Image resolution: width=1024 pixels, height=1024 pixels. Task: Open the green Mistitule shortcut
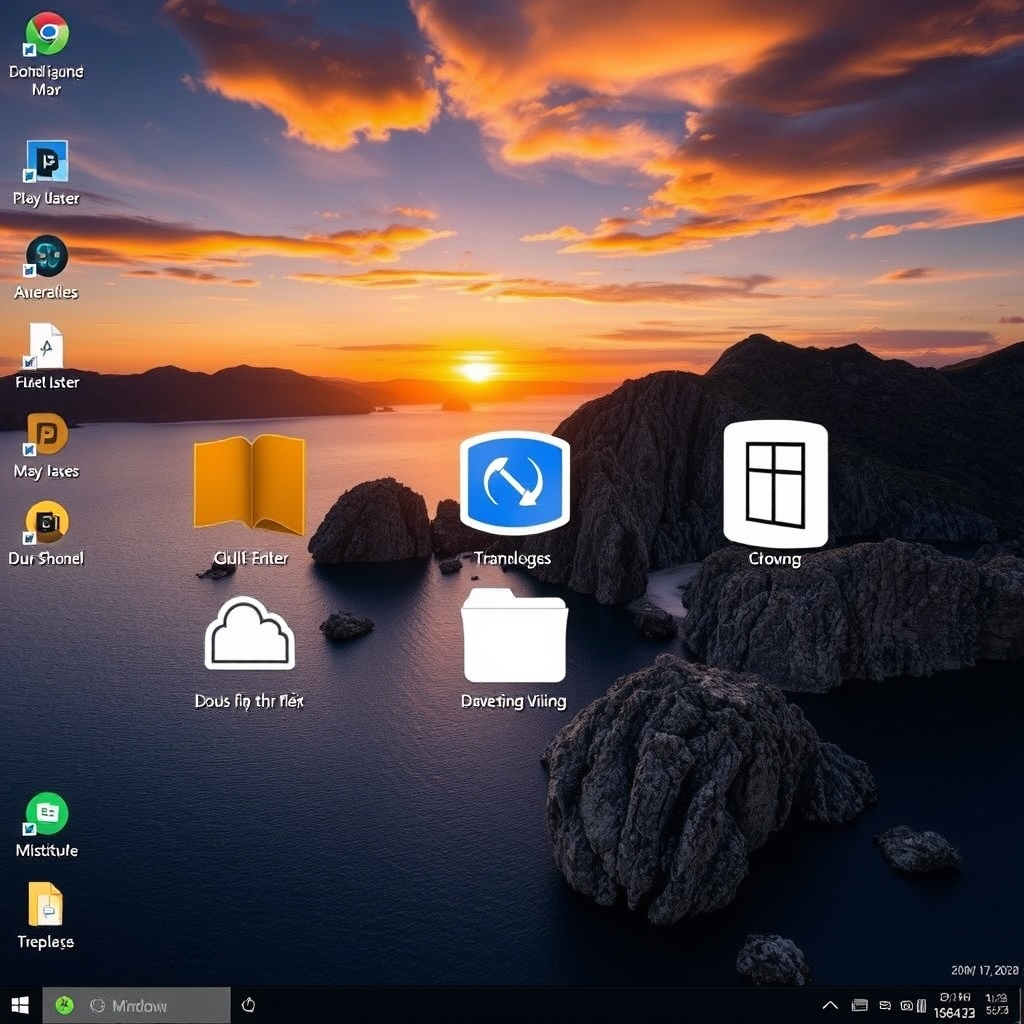46,814
